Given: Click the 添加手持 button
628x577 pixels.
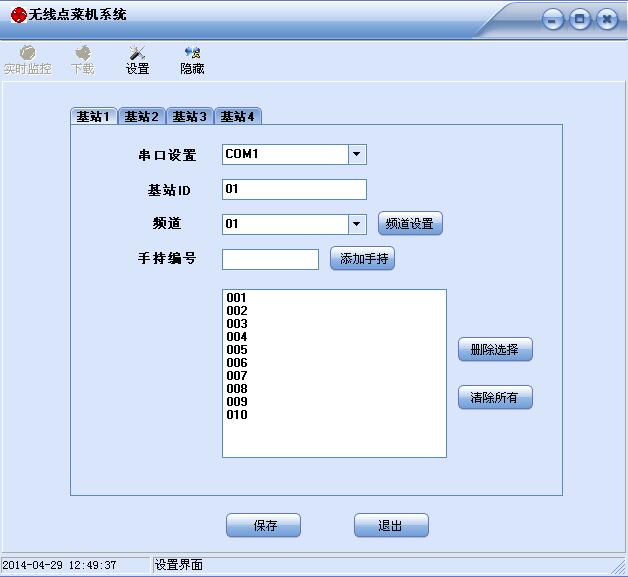Looking at the screenshot, I should point(362,258).
